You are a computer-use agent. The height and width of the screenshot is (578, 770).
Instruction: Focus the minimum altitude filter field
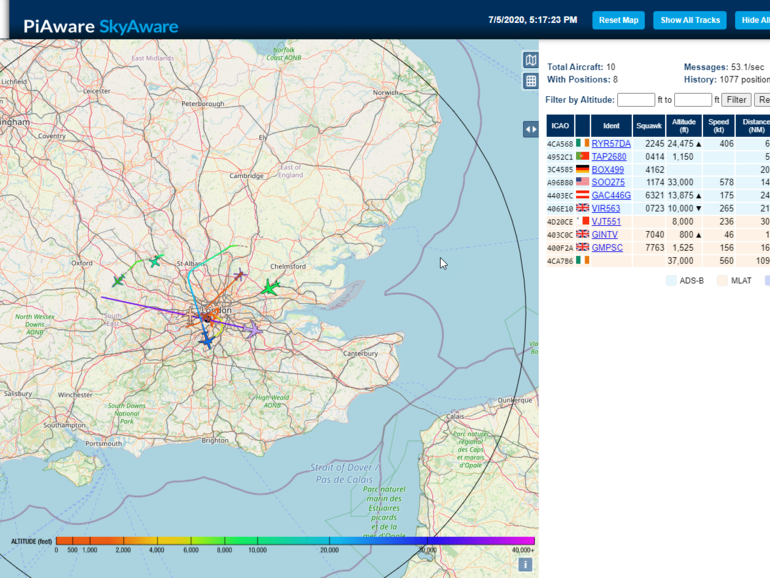point(636,100)
